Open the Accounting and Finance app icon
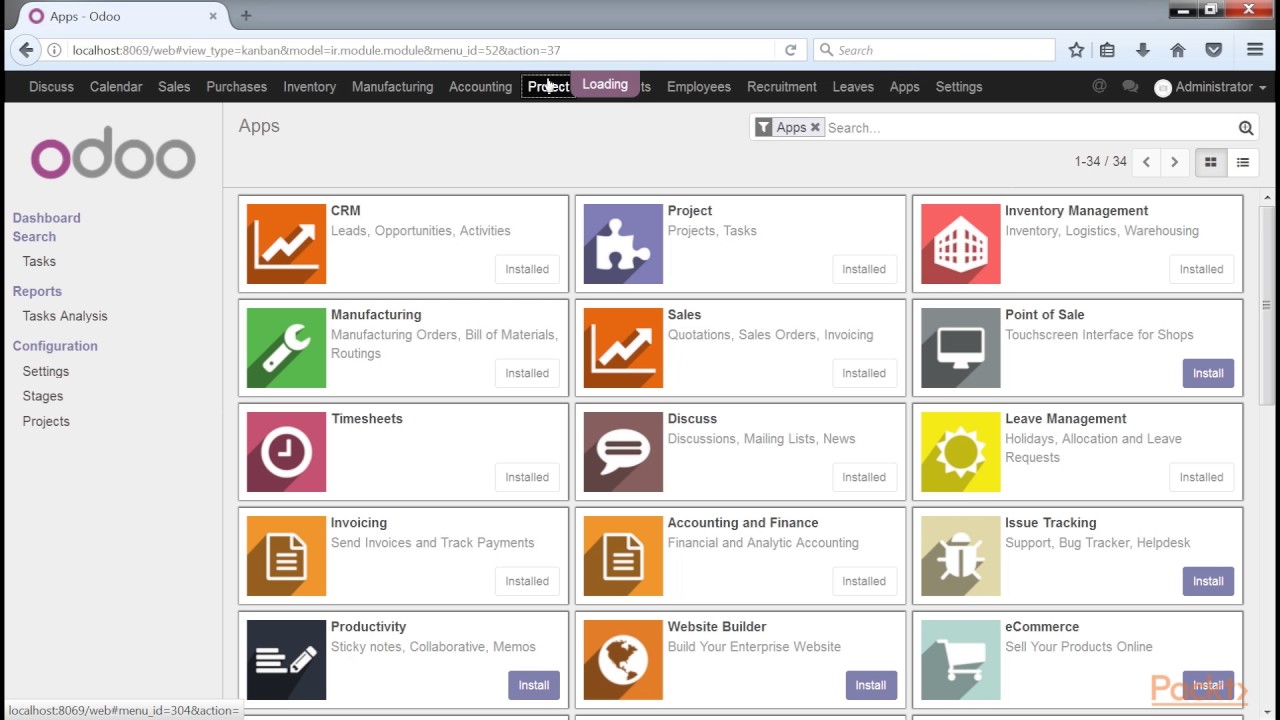Screen dimensions: 1280x720 coord(623,556)
